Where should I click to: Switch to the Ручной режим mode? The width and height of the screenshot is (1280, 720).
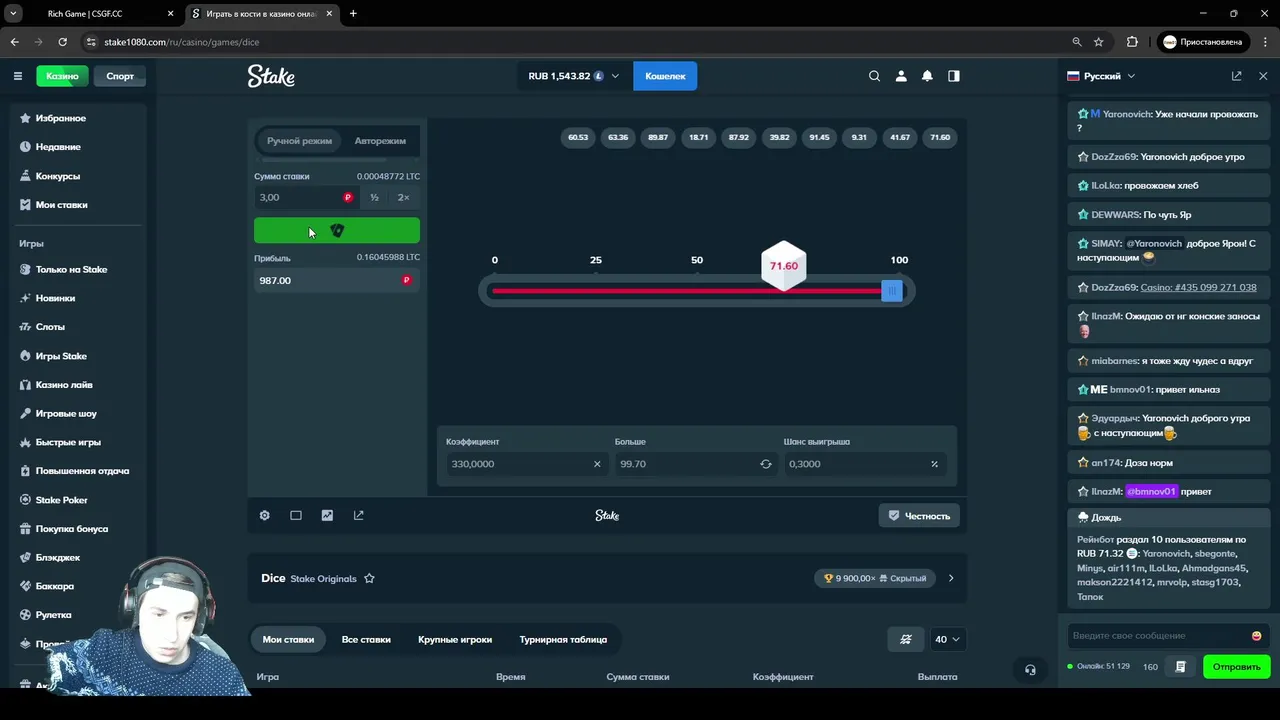click(x=299, y=141)
